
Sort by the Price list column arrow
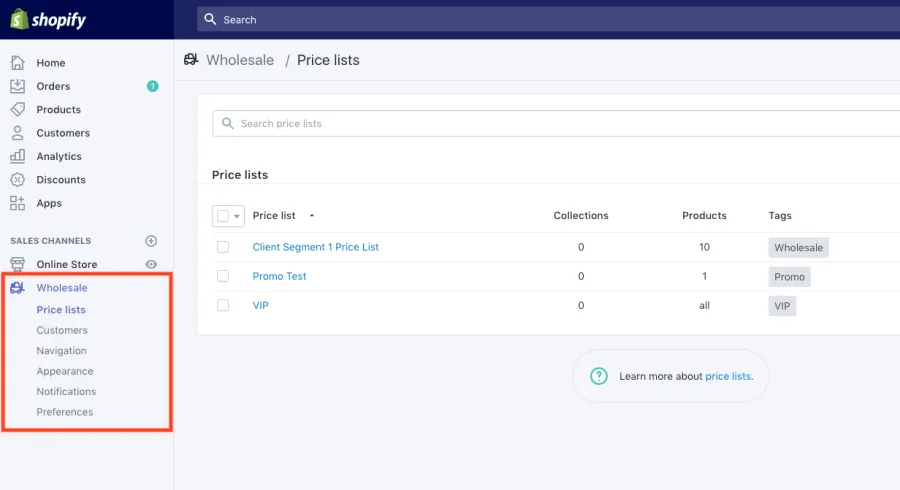click(x=312, y=216)
